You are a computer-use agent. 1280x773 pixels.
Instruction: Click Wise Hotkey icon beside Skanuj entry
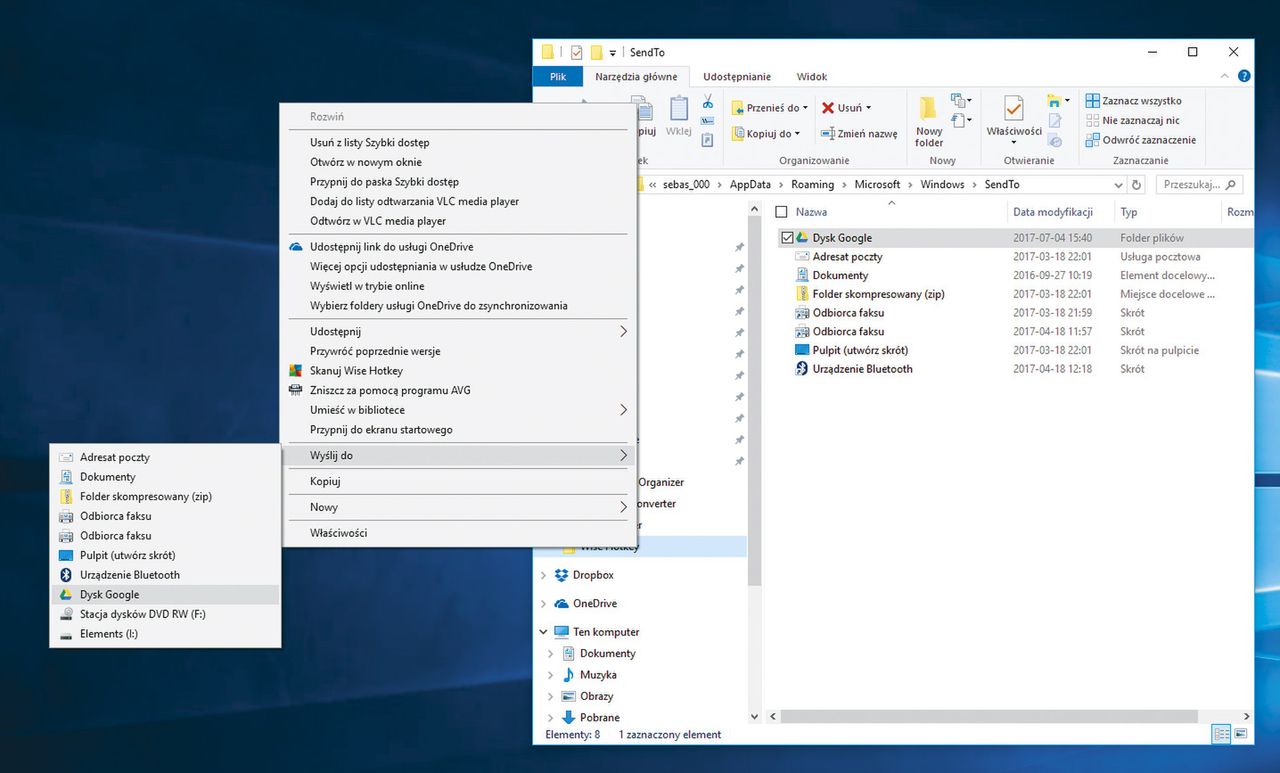coord(295,371)
